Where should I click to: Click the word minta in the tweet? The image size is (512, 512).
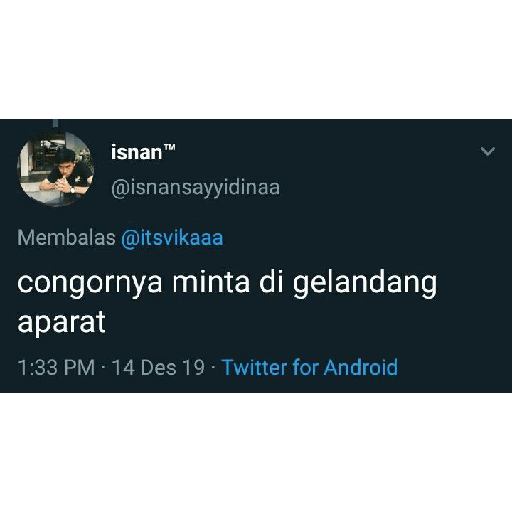point(211,282)
